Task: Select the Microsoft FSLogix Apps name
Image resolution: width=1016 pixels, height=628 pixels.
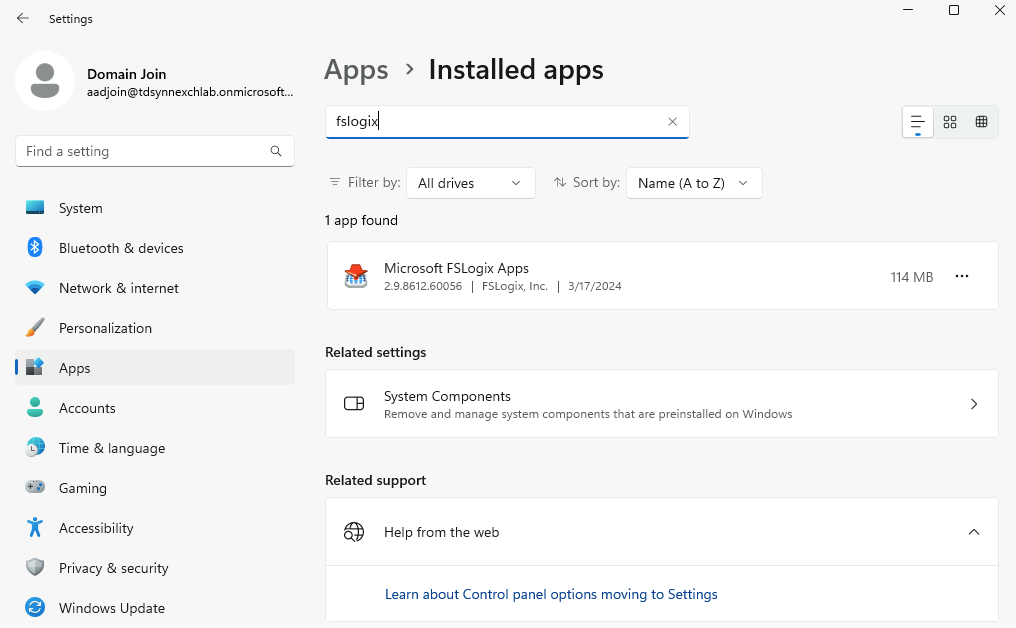Action: 456,268
